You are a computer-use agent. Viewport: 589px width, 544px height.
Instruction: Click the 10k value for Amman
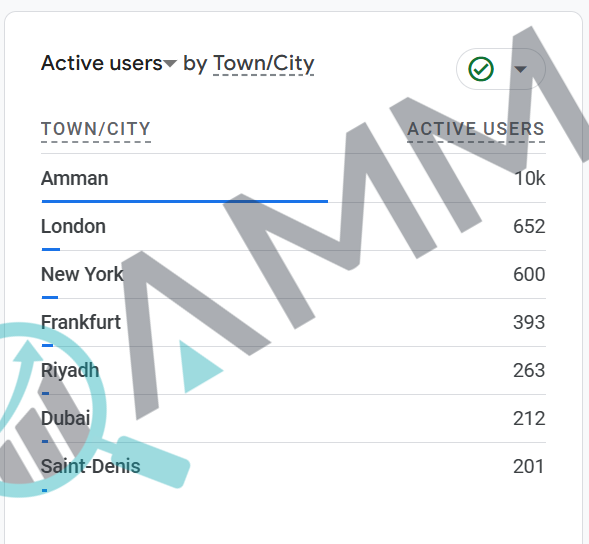pos(530,178)
